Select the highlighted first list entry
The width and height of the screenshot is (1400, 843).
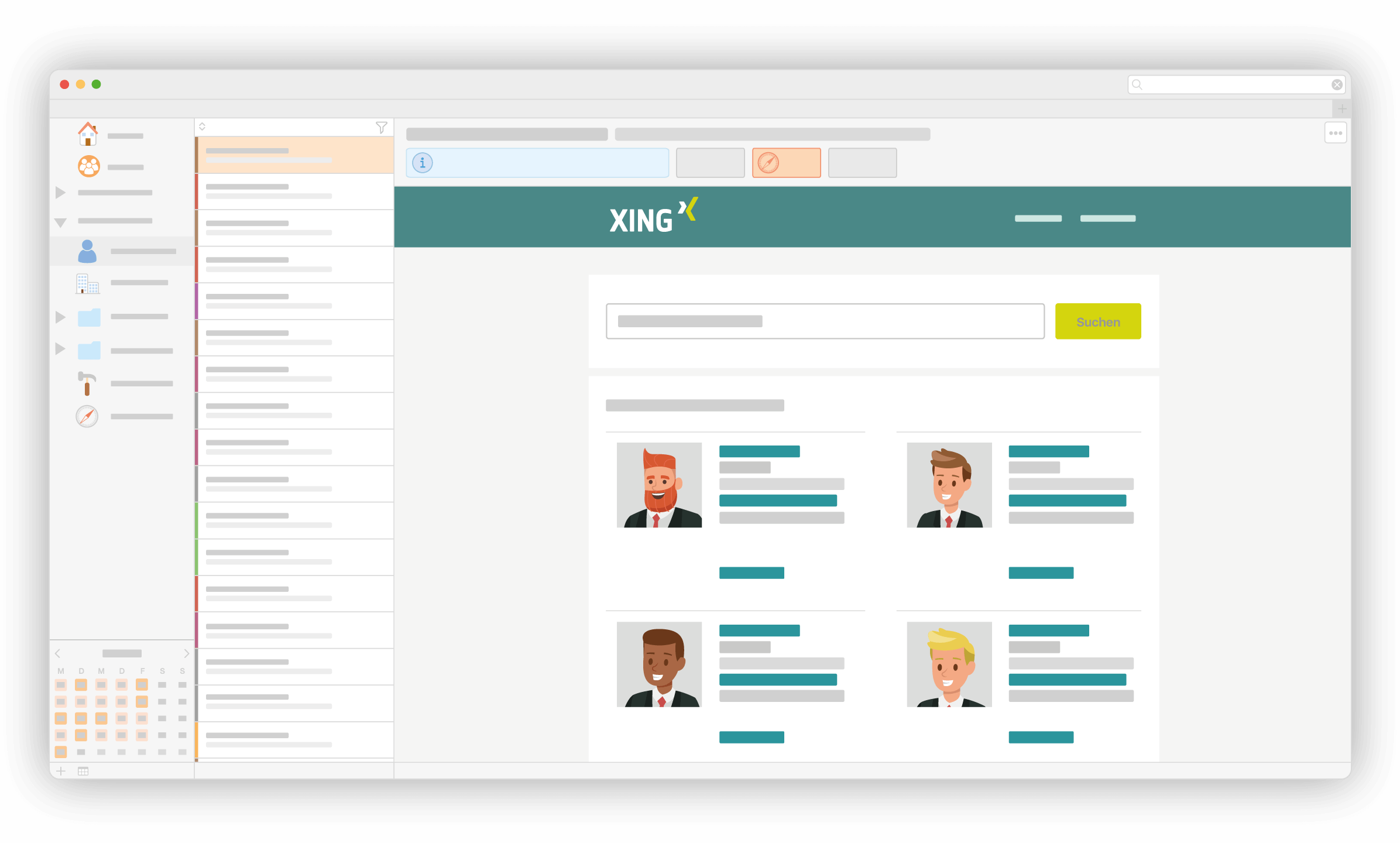tap(294, 155)
